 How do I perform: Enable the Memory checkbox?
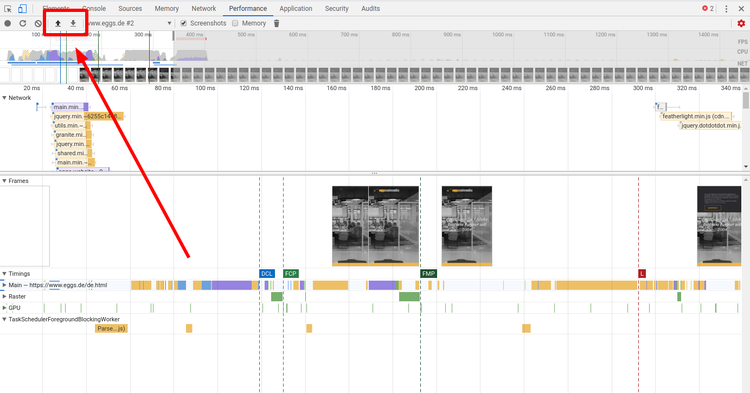coord(235,23)
